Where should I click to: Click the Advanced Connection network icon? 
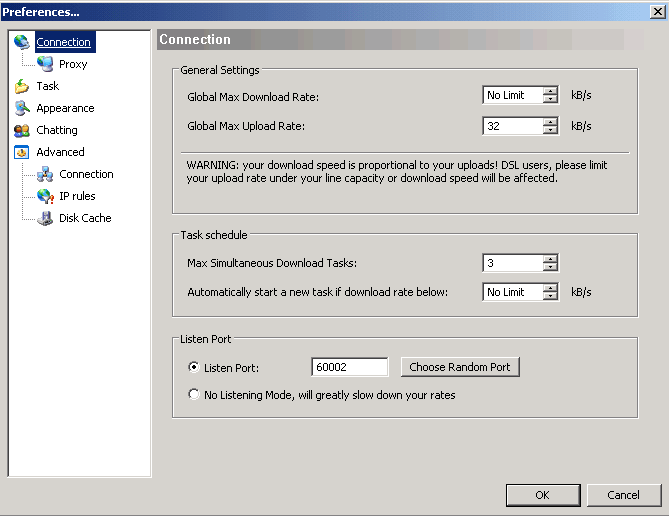pos(45,174)
